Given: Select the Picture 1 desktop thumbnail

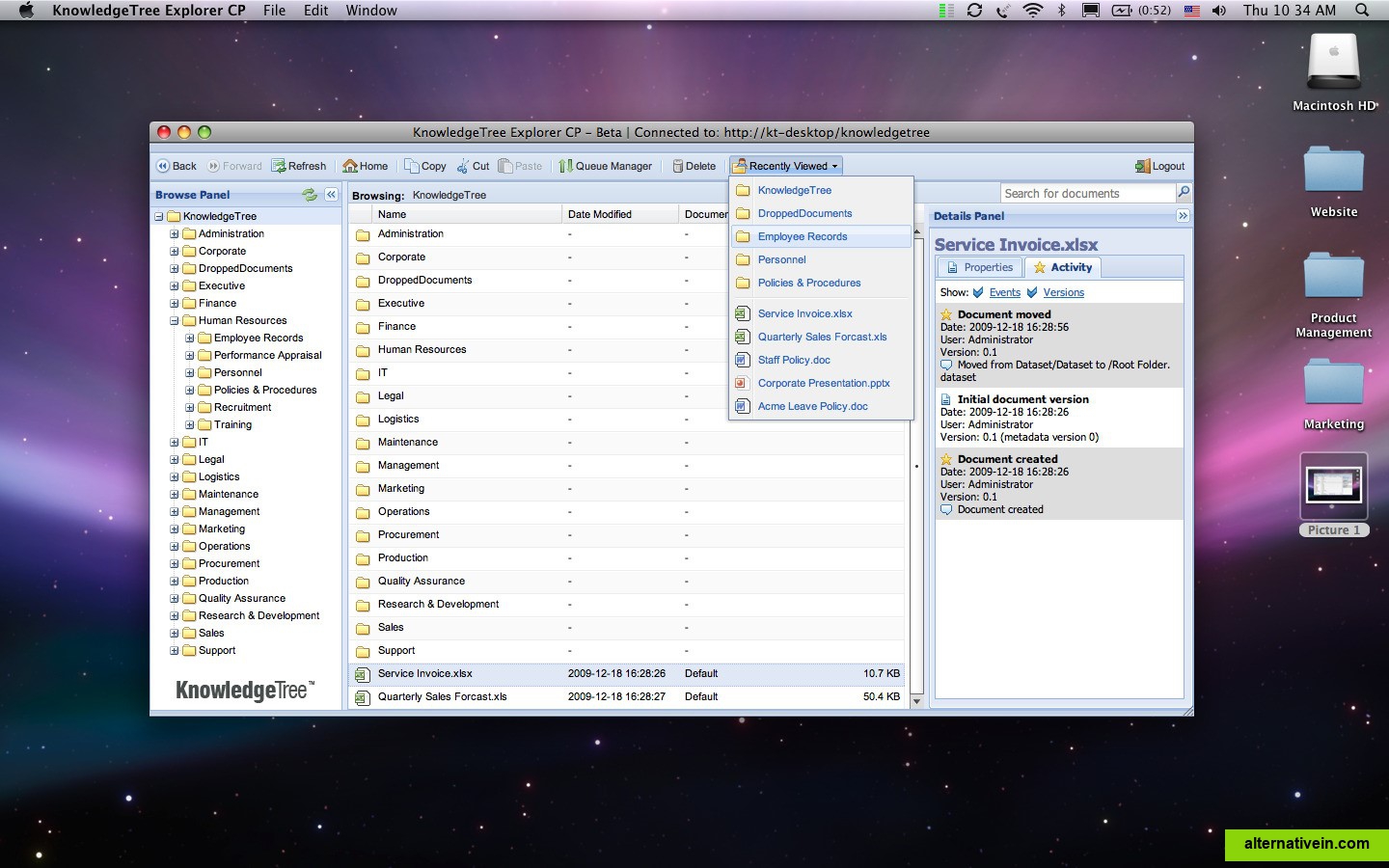Looking at the screenshot, I should point(1334,495).
